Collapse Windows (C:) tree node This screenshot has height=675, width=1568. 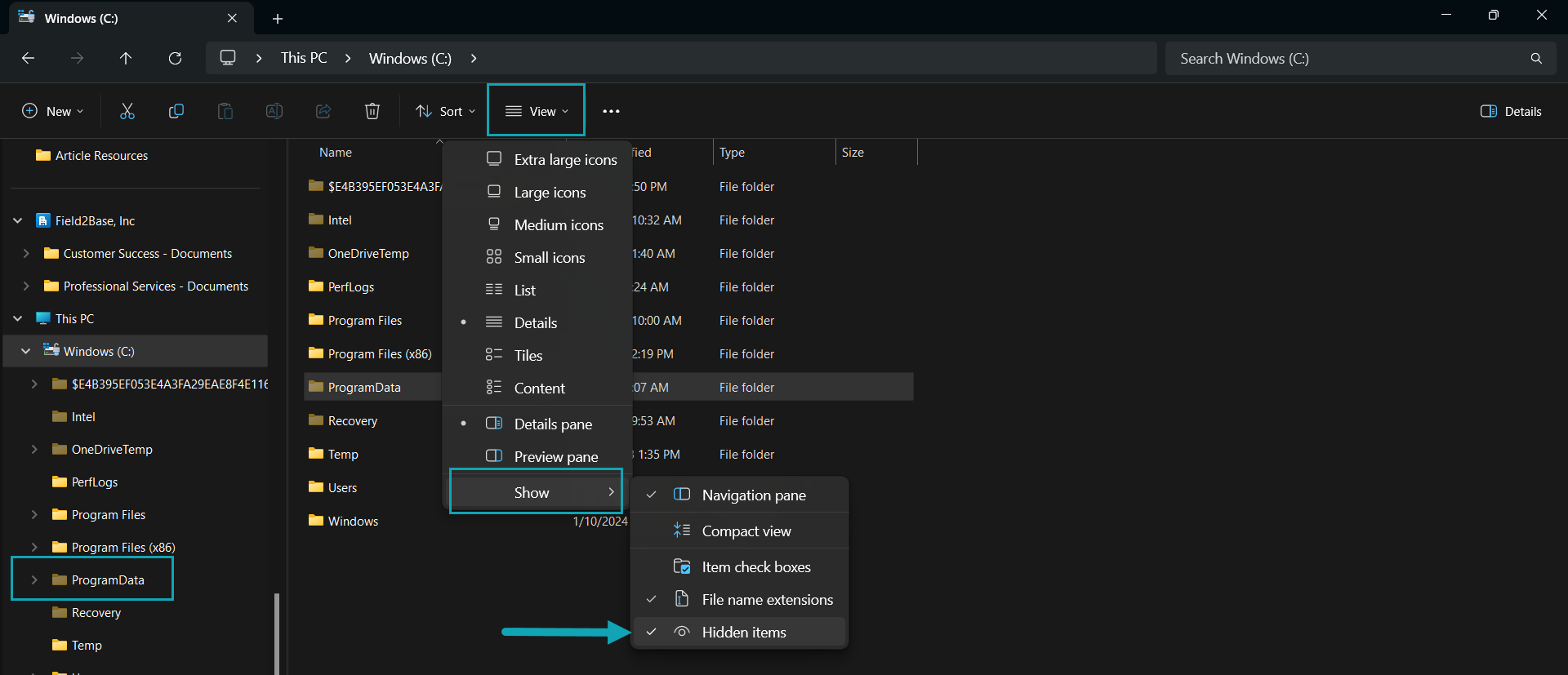point(26,351)
